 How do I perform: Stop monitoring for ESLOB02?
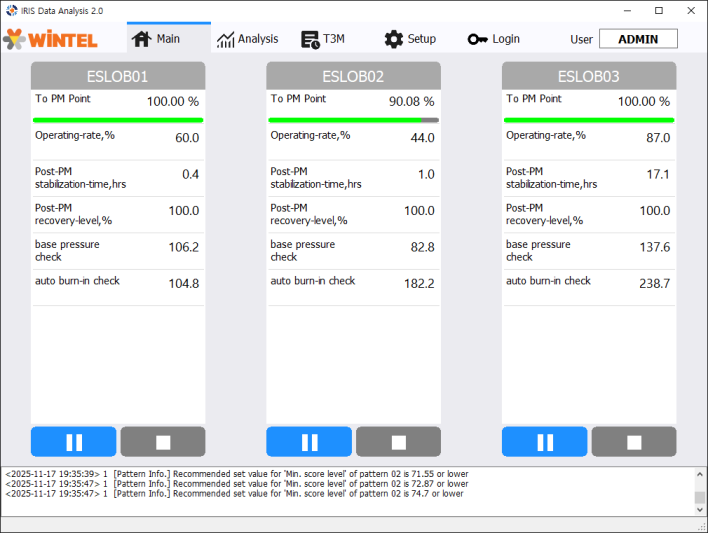click(x=398, y=442)
